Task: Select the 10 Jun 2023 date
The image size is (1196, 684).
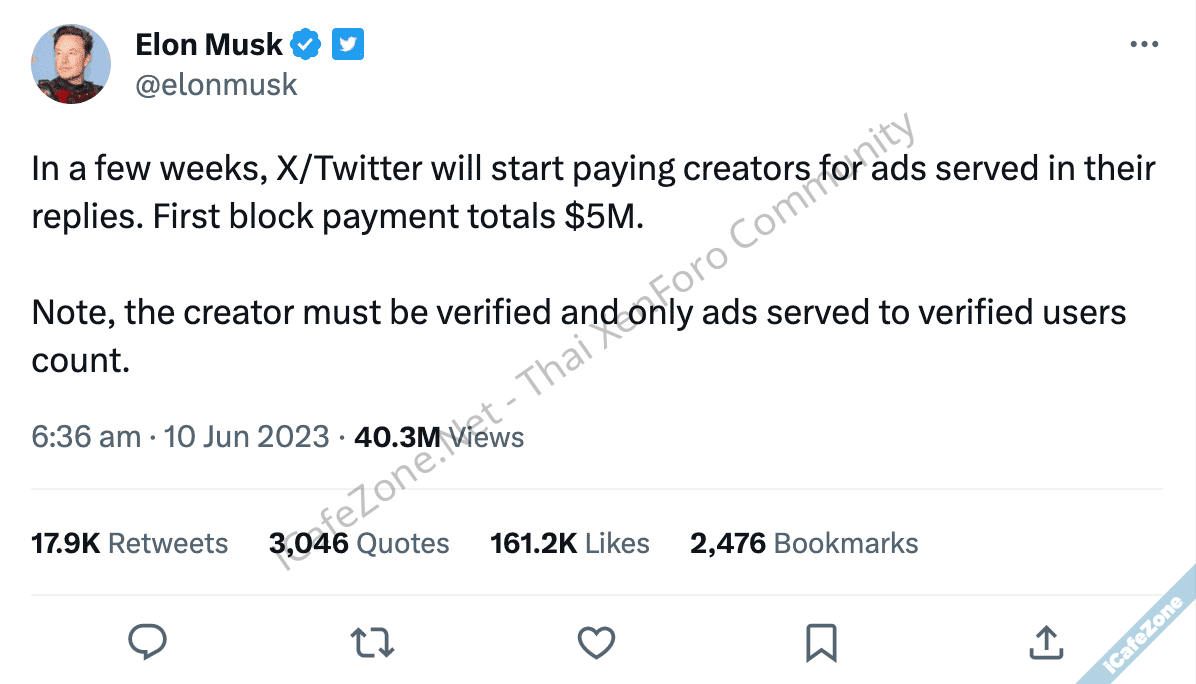Action: pyautogui.click(x=245, y=437)
